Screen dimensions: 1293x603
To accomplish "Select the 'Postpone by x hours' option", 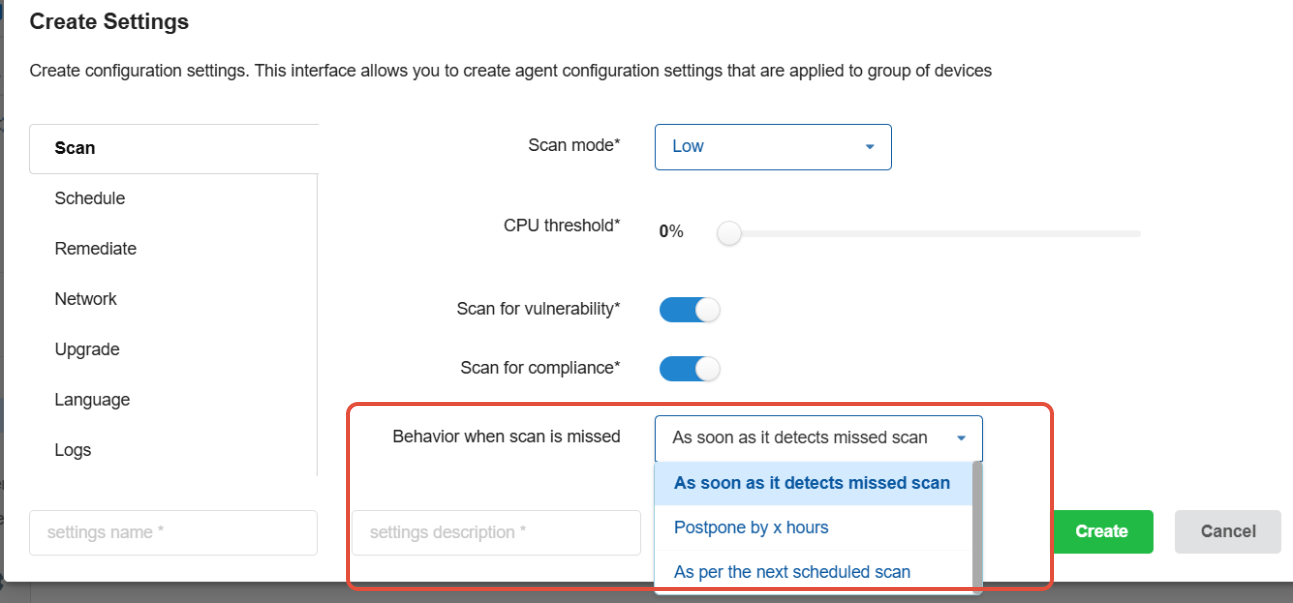I will (x=751, y=527).
